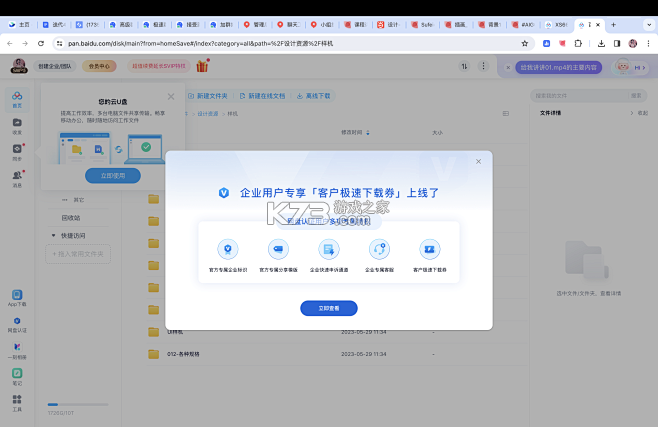Click 离线下载 in the toolbar
This screenshot has height=427, width=658.
(x=313, y=96)
